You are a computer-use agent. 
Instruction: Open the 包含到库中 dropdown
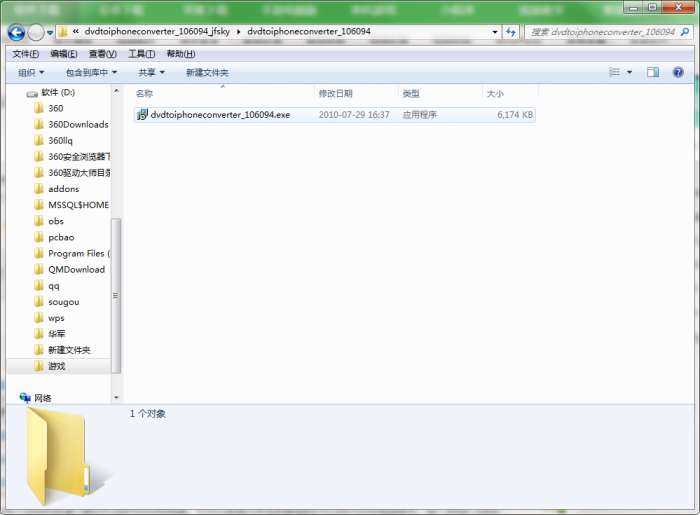click(x=92, y=72)
